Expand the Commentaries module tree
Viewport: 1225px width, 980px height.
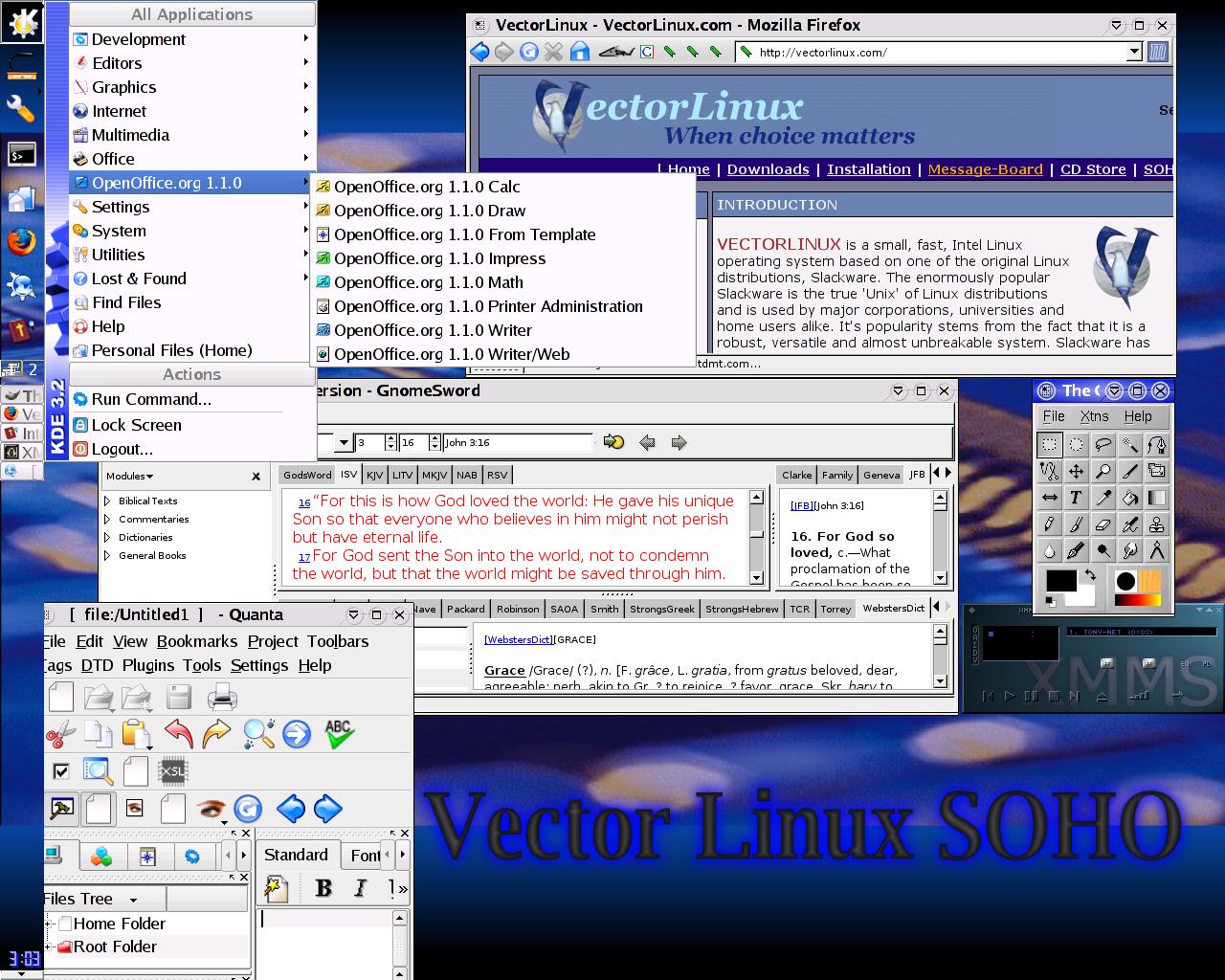[x=107, y=519]
